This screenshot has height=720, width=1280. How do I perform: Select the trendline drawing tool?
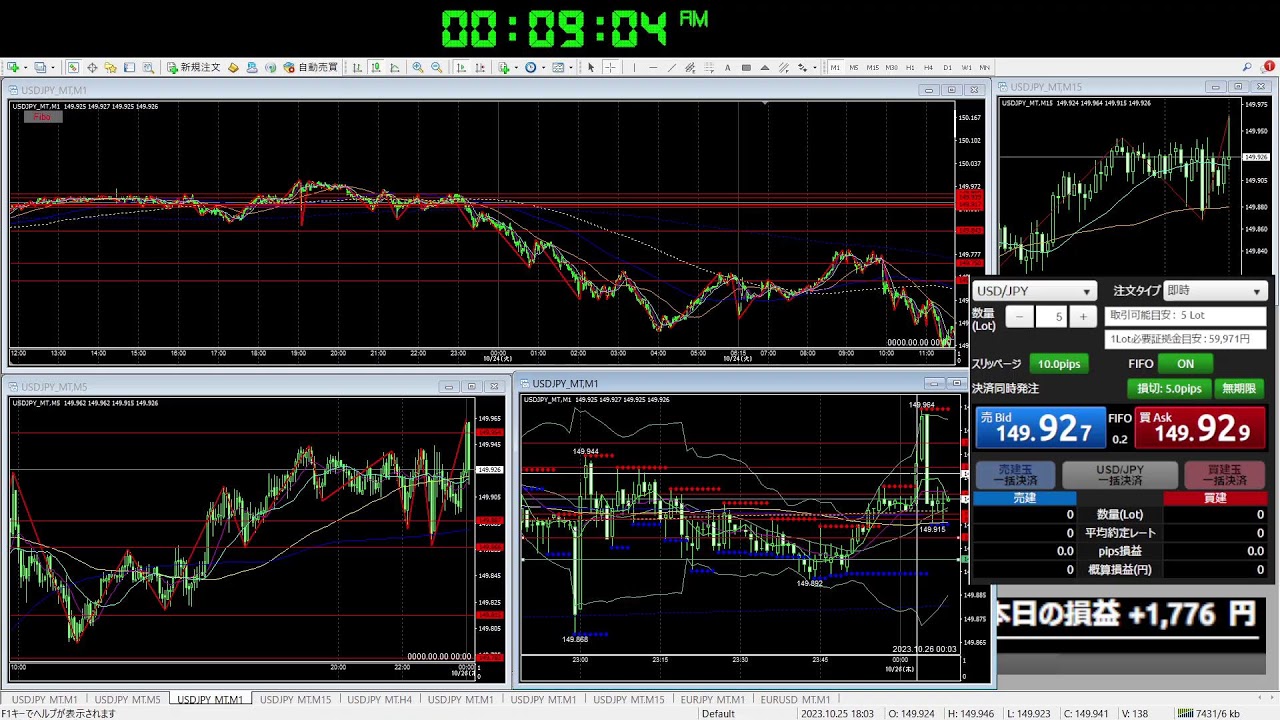671,68
